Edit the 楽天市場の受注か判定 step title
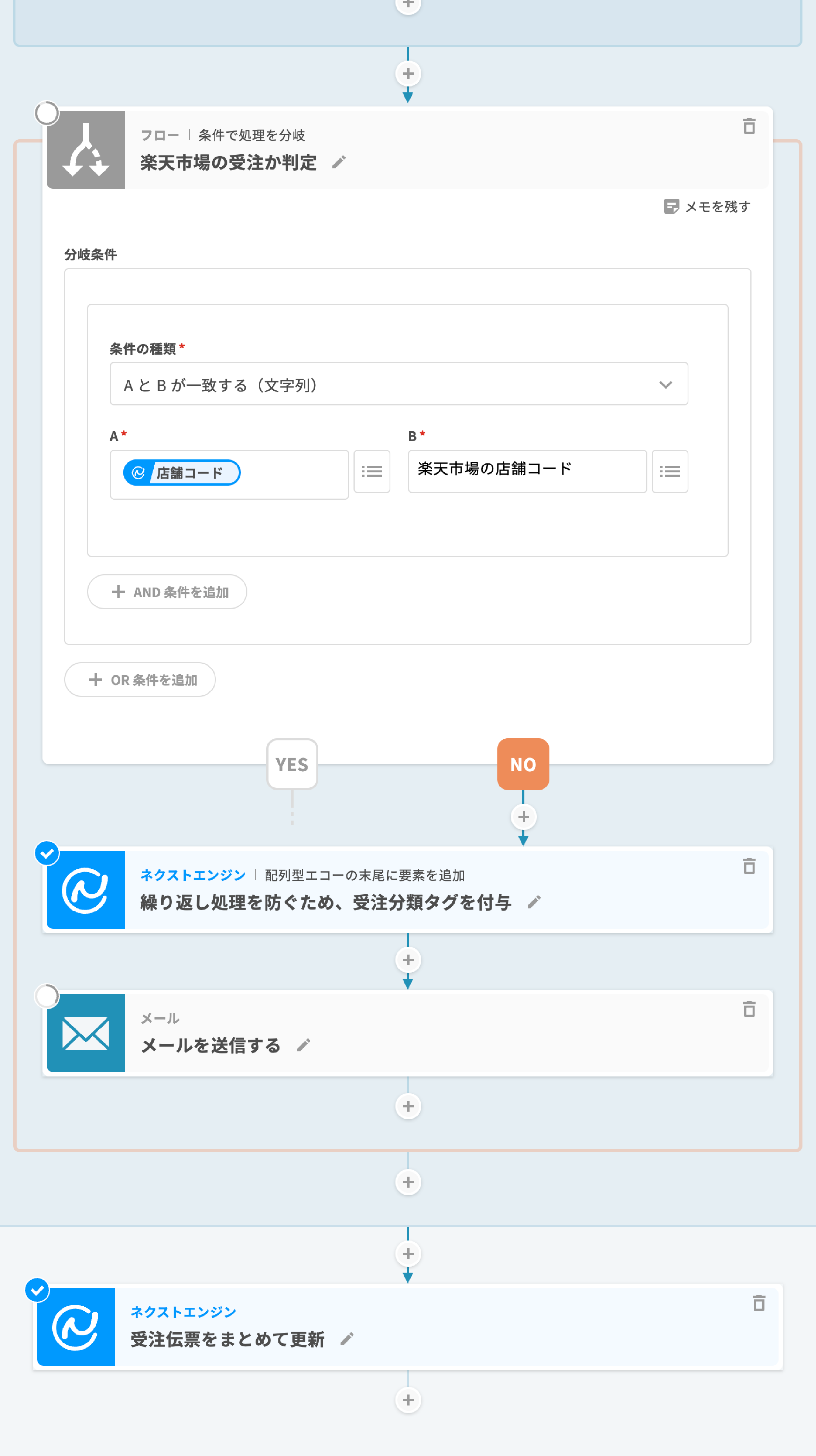The image size is (816, 1456). 339,163
